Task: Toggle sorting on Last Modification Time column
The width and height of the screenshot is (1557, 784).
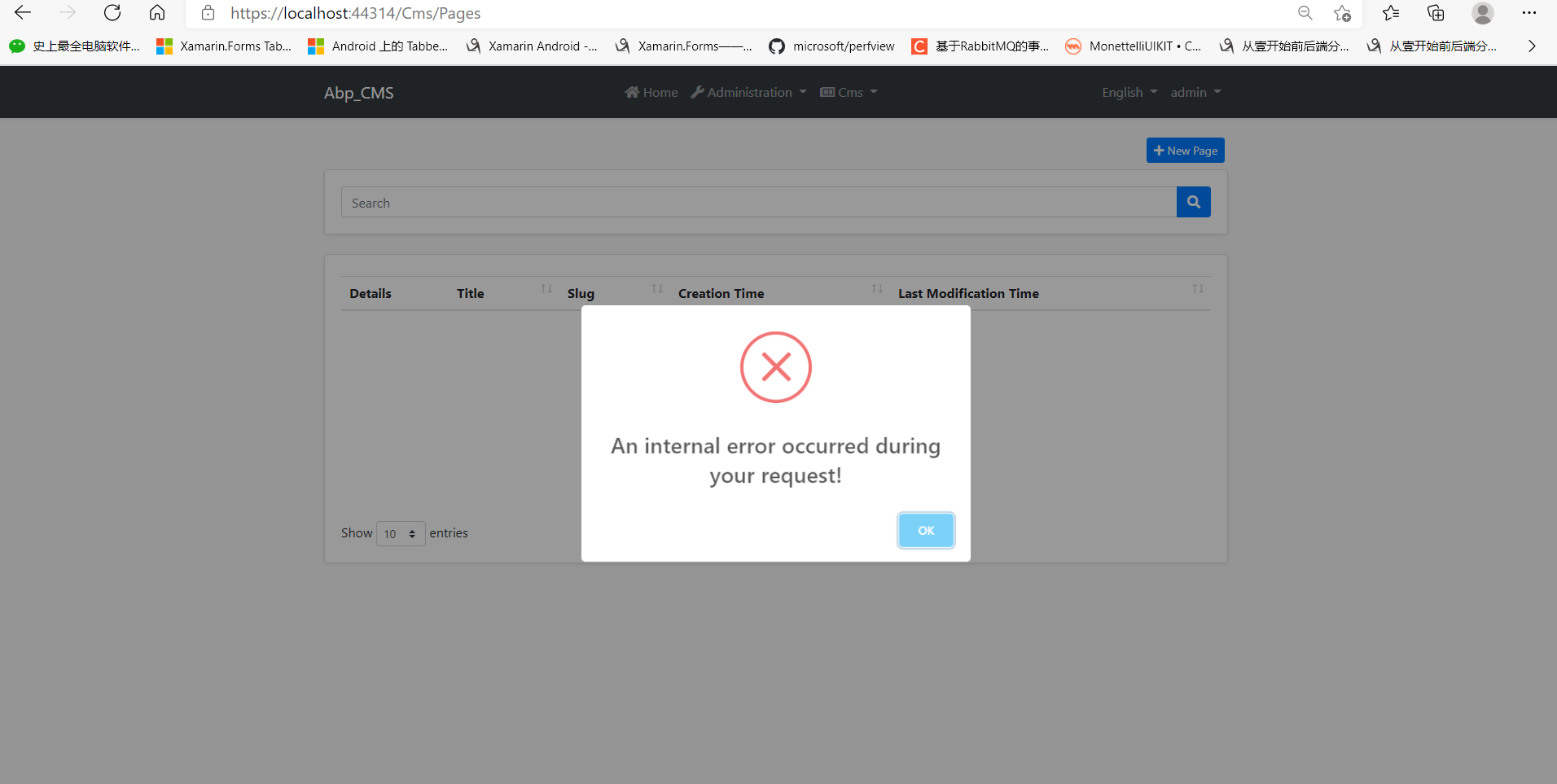Action: click(1197, 289)
